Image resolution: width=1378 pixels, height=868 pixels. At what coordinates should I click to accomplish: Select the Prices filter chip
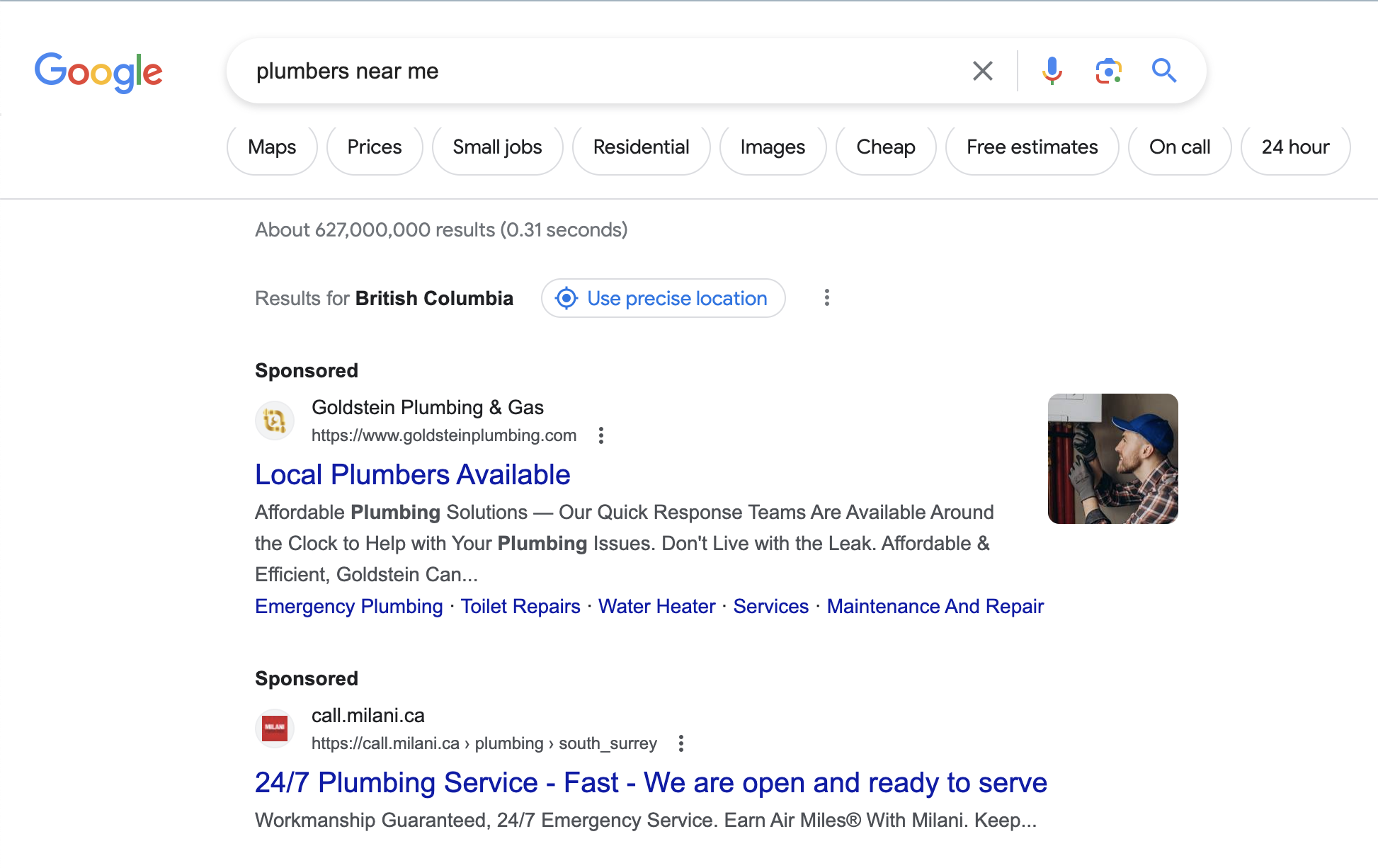click(x=373, y=148)
